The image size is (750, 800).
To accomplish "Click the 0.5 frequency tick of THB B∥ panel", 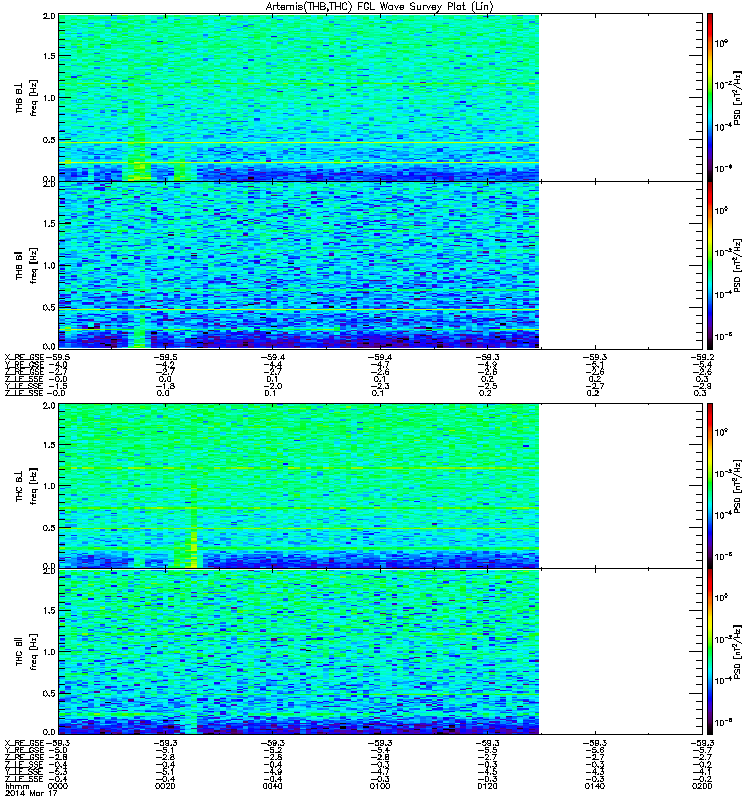I will click(49, 307).
